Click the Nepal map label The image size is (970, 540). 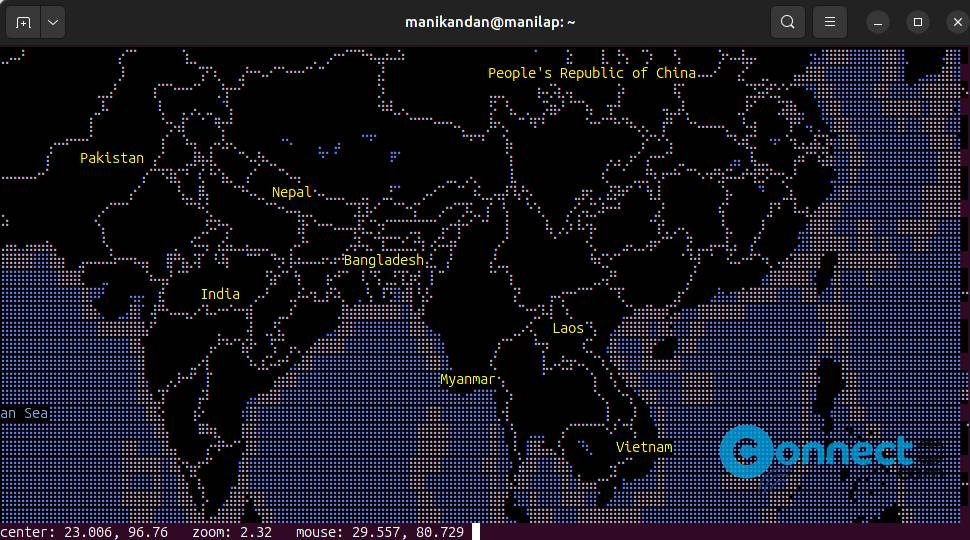pos(291,192)
